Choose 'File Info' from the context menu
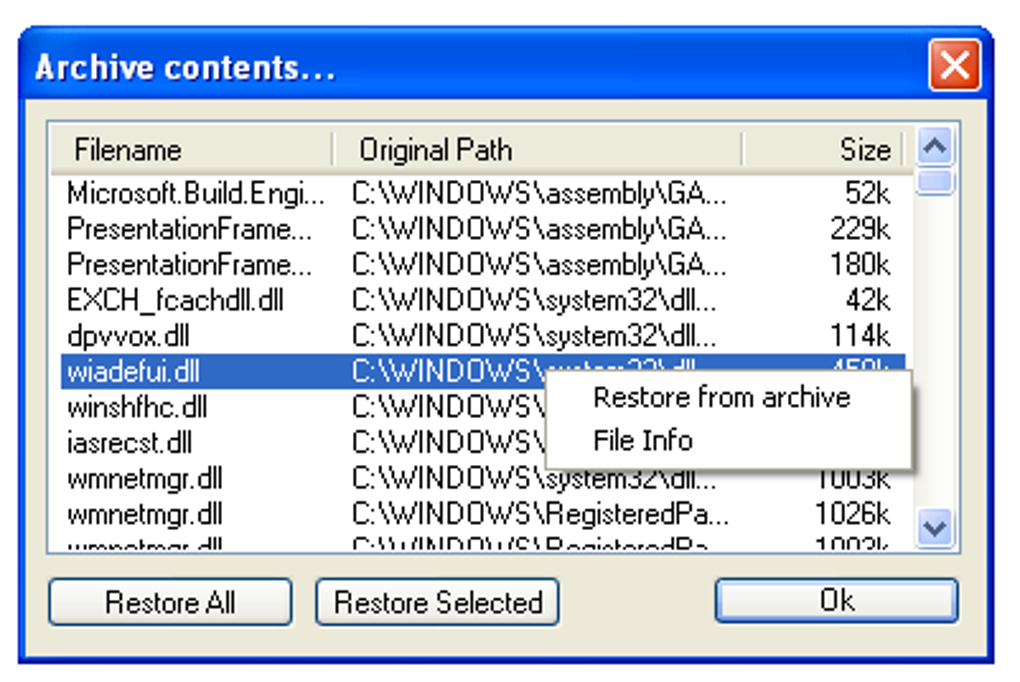 tap(643, 440)
